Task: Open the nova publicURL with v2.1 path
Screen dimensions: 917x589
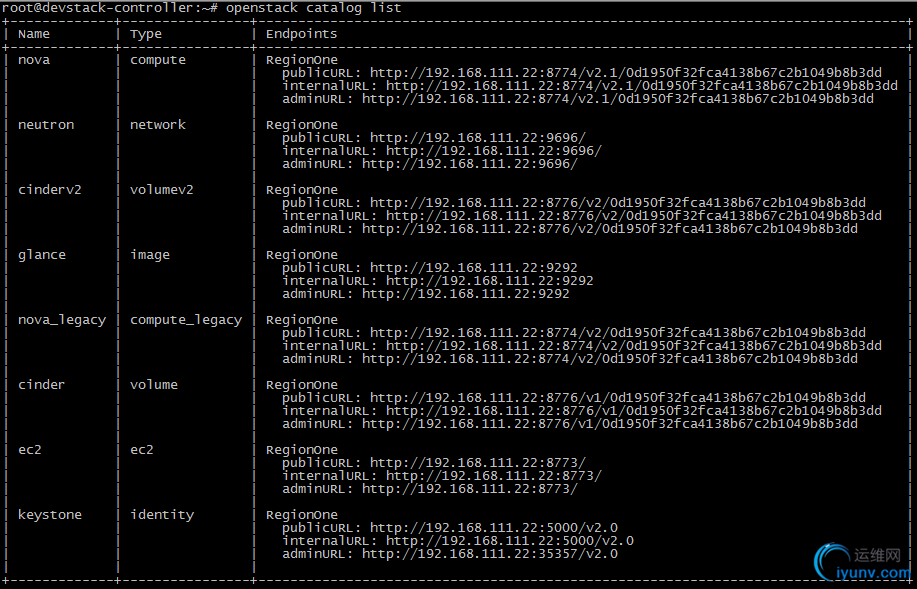Action: point(626,73)
